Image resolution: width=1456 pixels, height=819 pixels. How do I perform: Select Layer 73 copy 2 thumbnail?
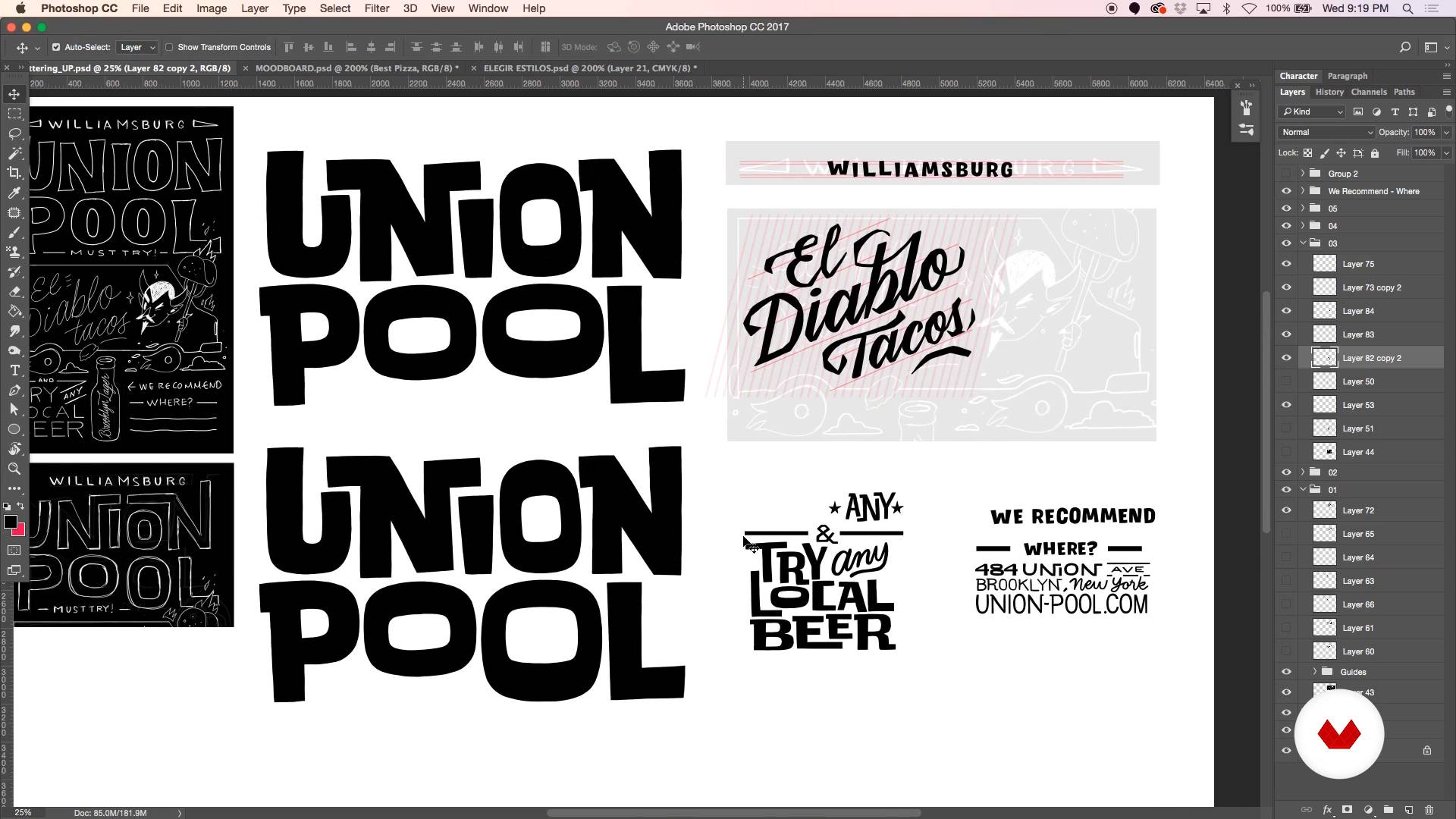pos(1325,287)
